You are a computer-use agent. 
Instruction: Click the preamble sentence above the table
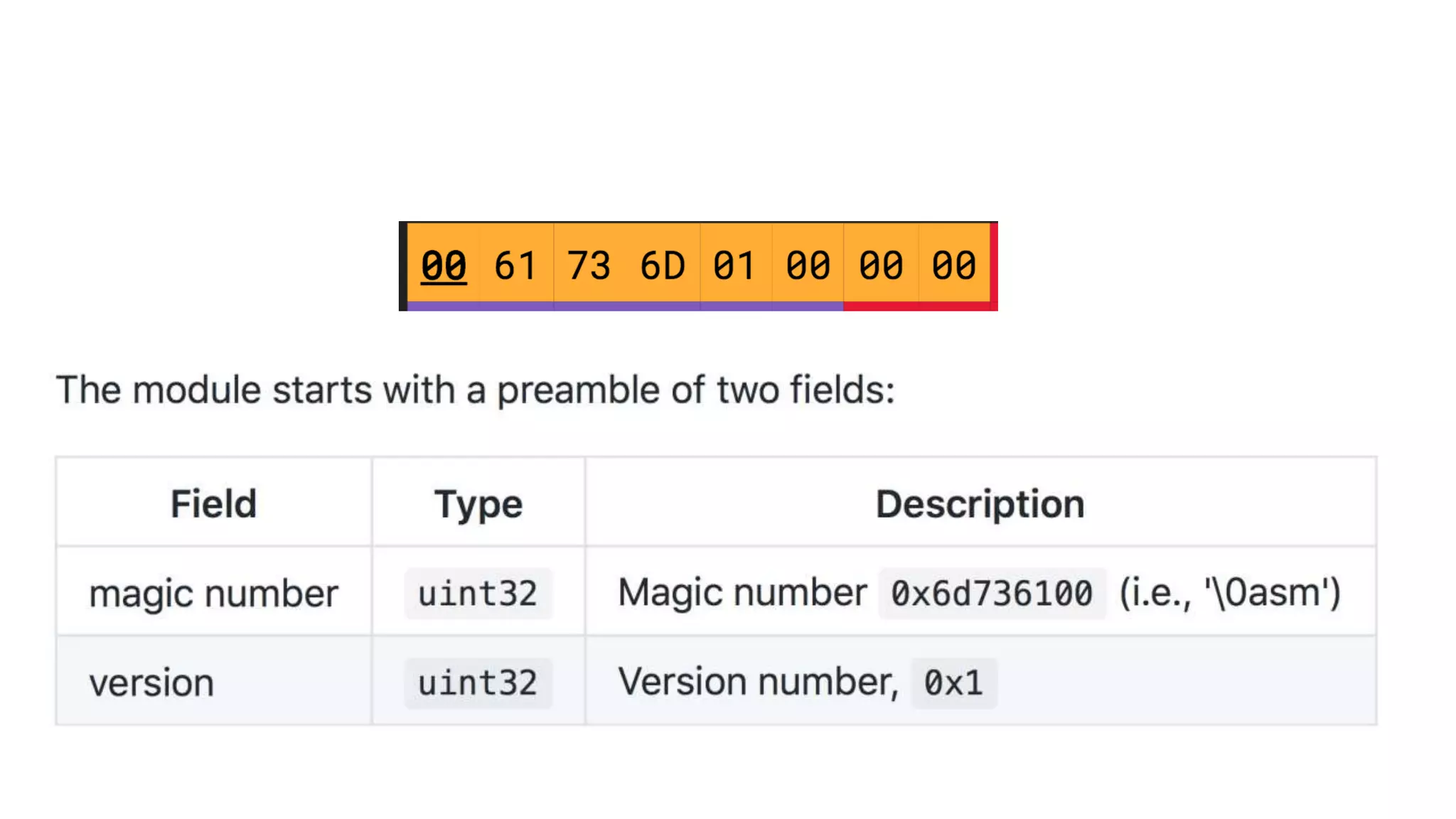pos(475,390)
